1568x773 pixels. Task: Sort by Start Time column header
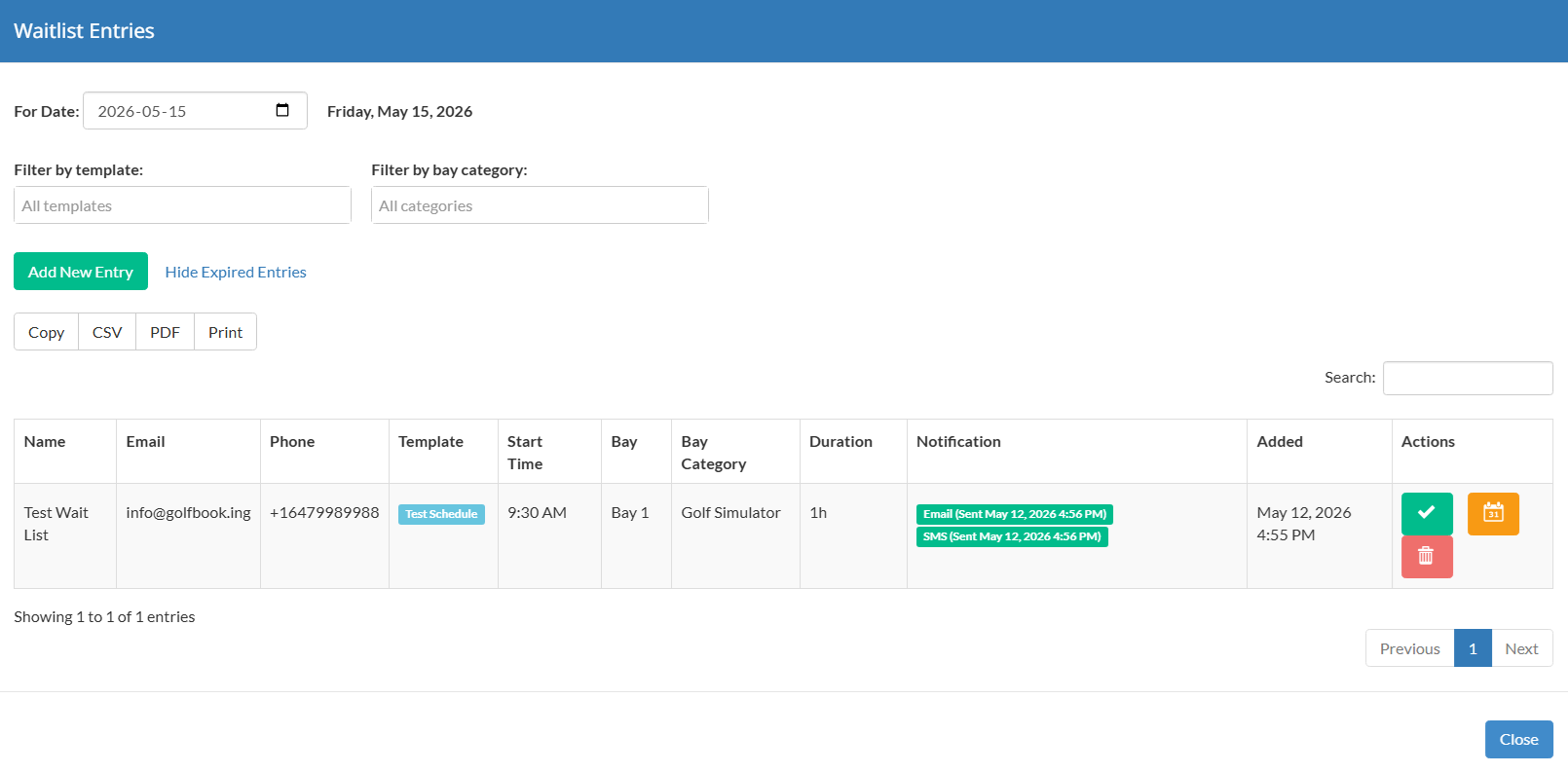[x=549, y=452]
